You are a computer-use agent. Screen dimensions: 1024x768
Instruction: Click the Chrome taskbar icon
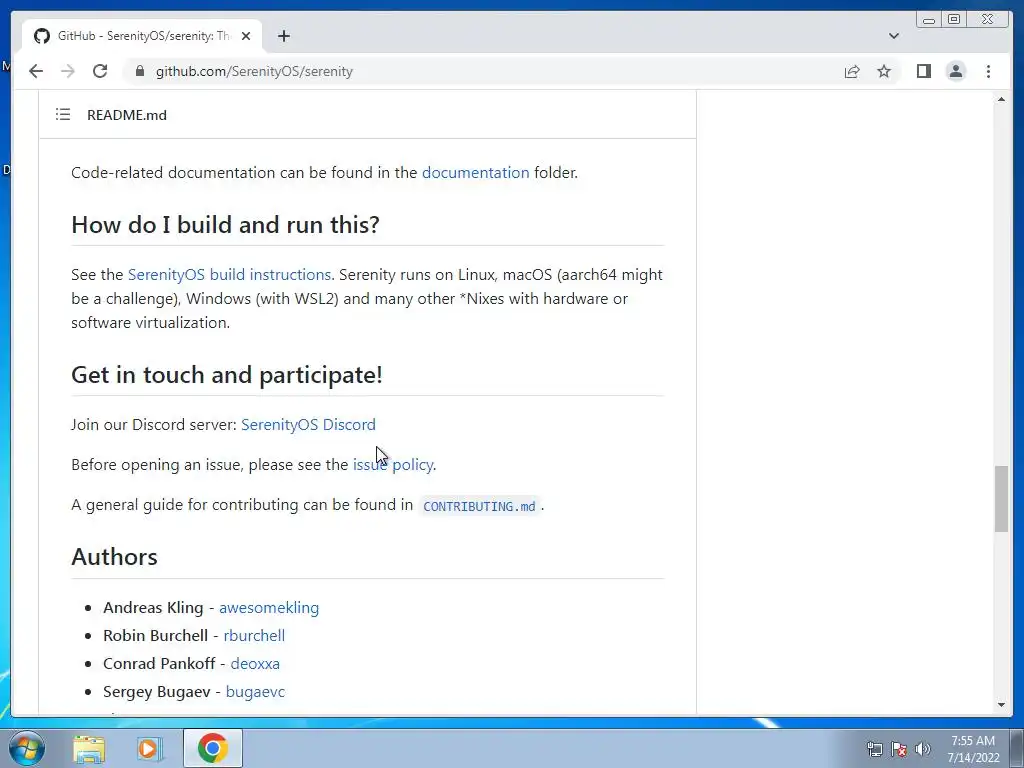[213, 748]
